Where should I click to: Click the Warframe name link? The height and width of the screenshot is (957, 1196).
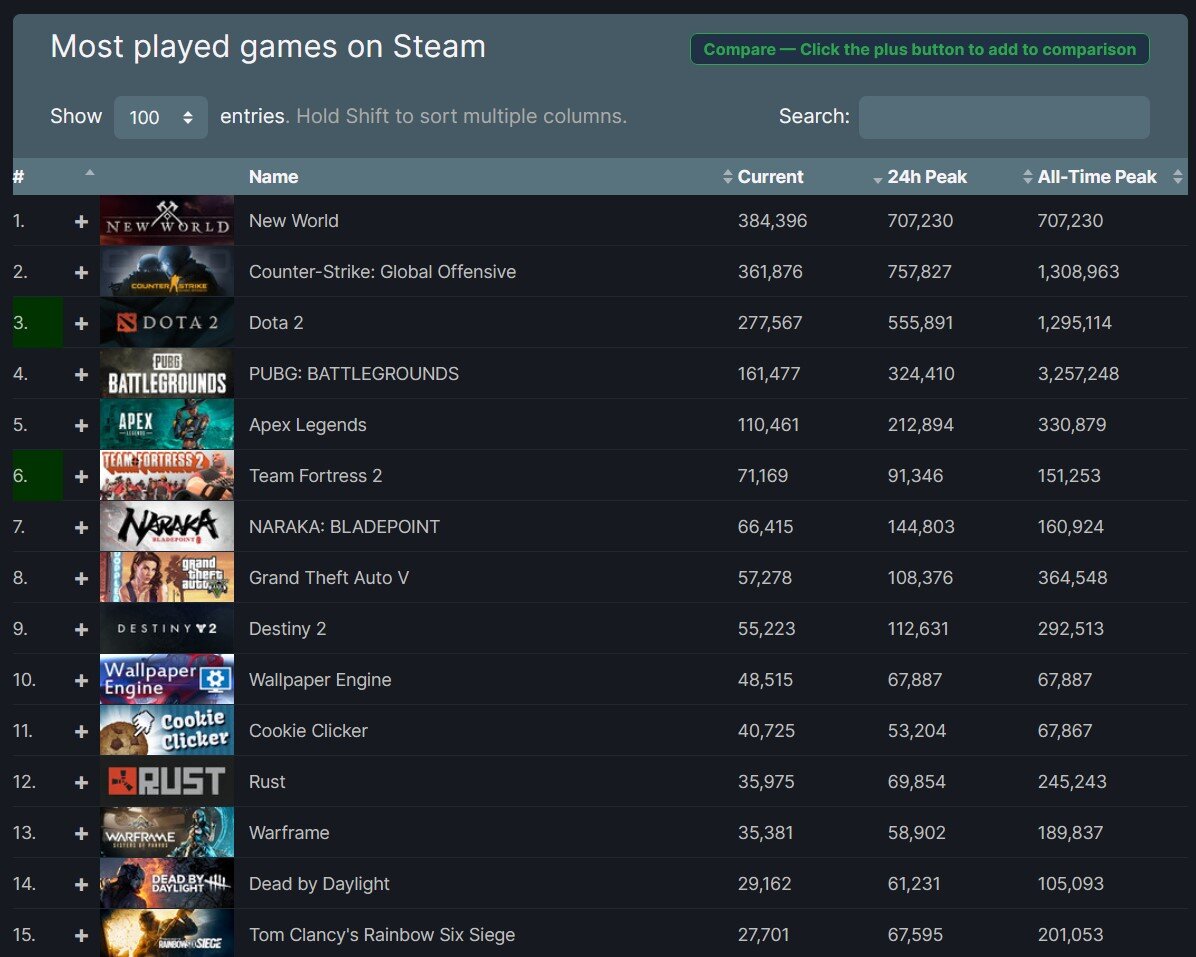(x=289, y=833)
